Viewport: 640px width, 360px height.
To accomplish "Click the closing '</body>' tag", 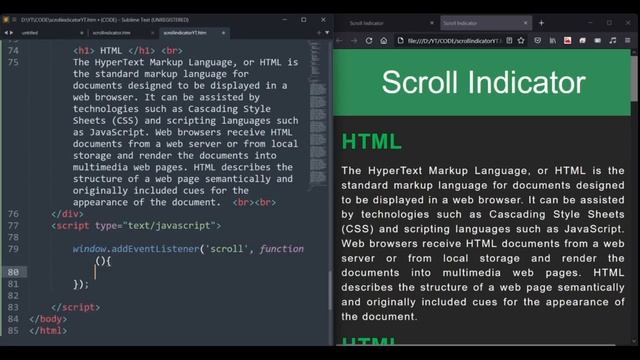I will [48, 319].
